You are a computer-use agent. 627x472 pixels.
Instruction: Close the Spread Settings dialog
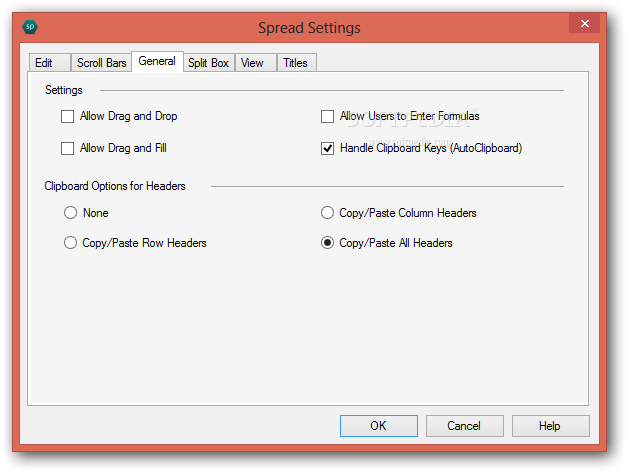click(584, 24)
